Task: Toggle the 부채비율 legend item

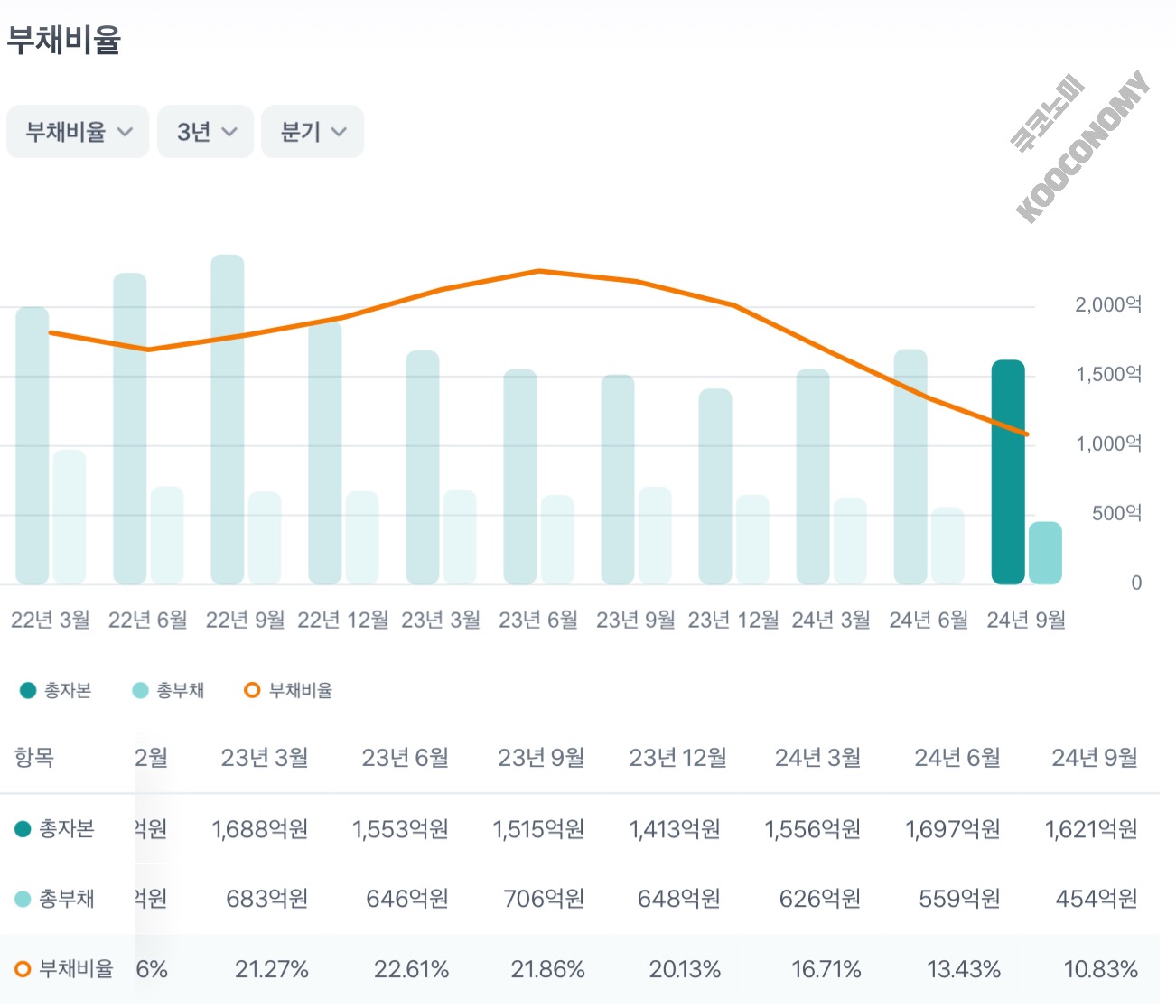Action: pyautogui.click(x=288, y=691)
